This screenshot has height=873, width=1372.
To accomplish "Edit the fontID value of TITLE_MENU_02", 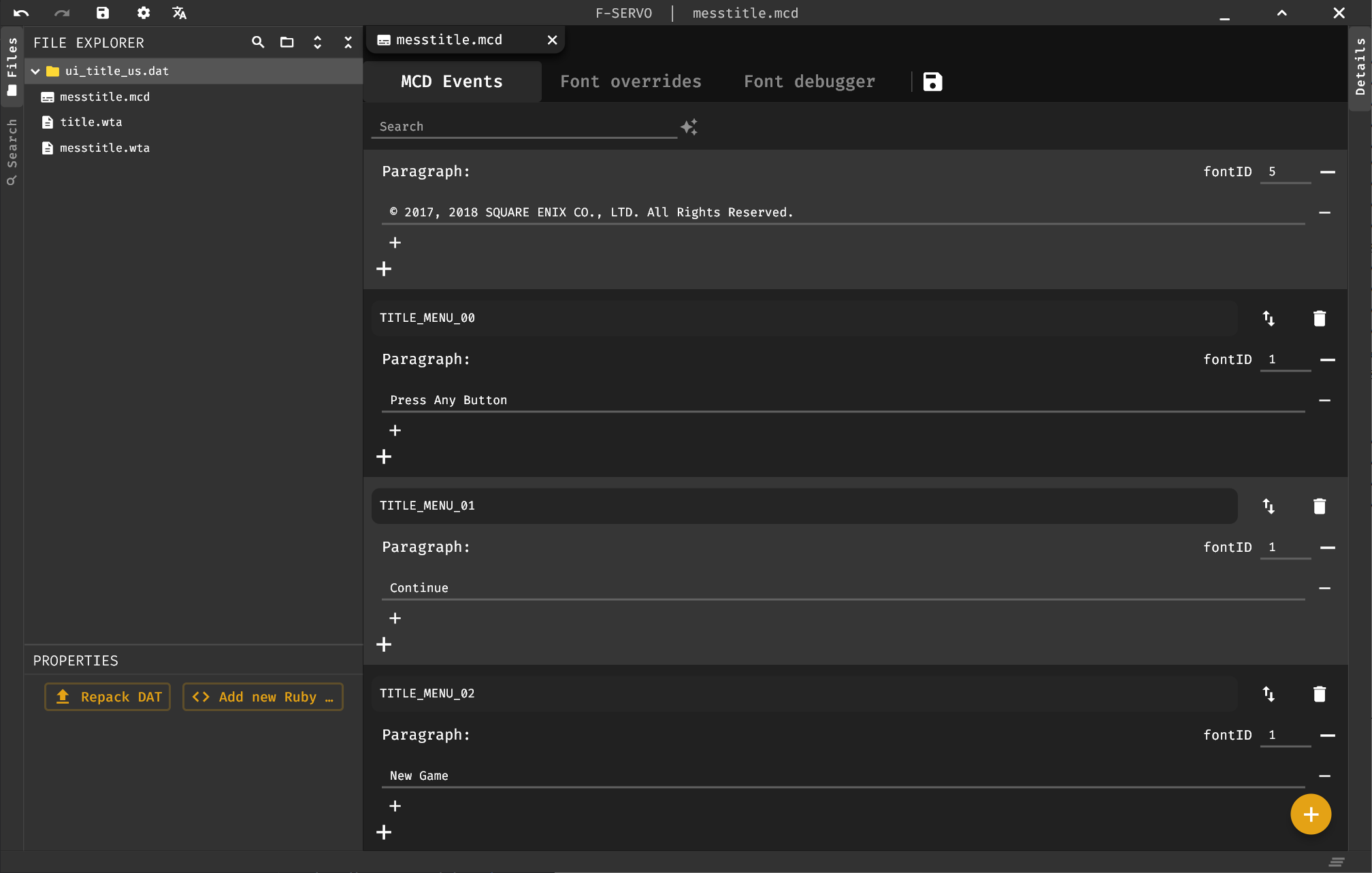I will point(1285,735).
